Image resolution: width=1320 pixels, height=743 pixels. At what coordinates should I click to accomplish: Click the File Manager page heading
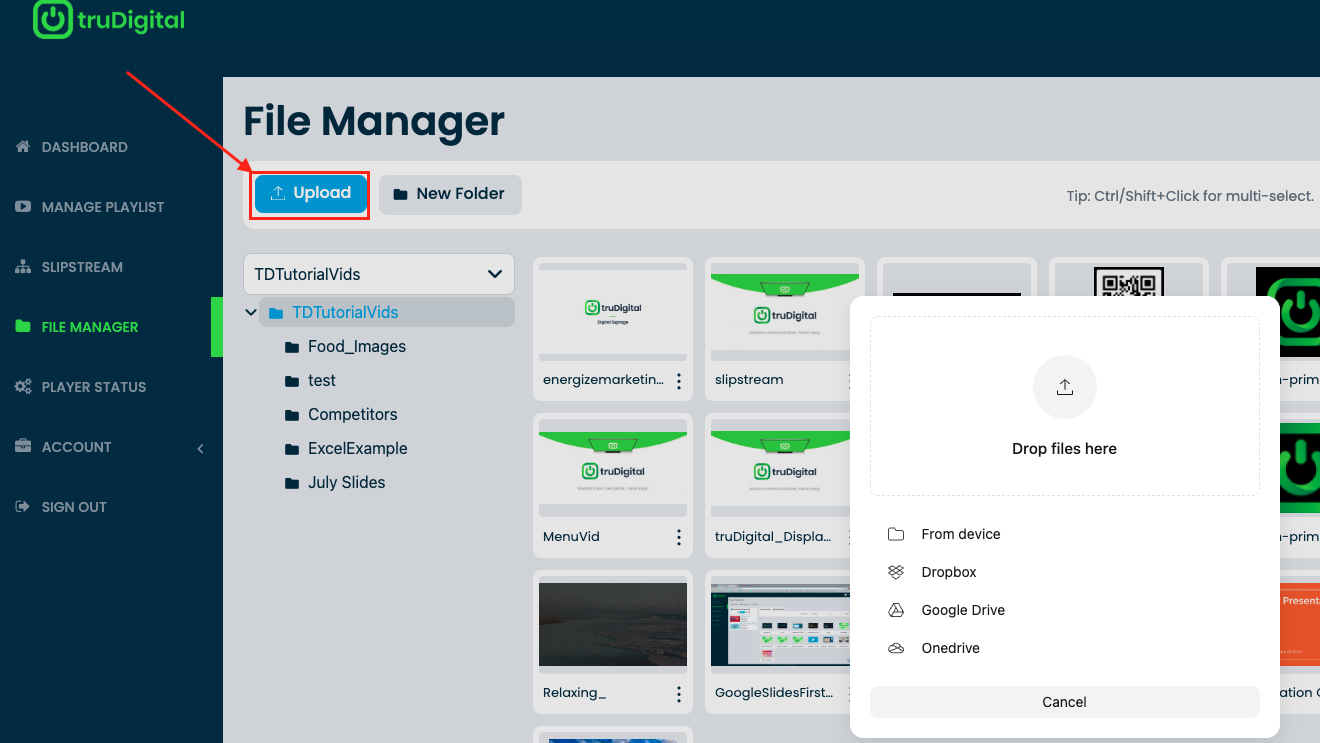tap(374, 121)
